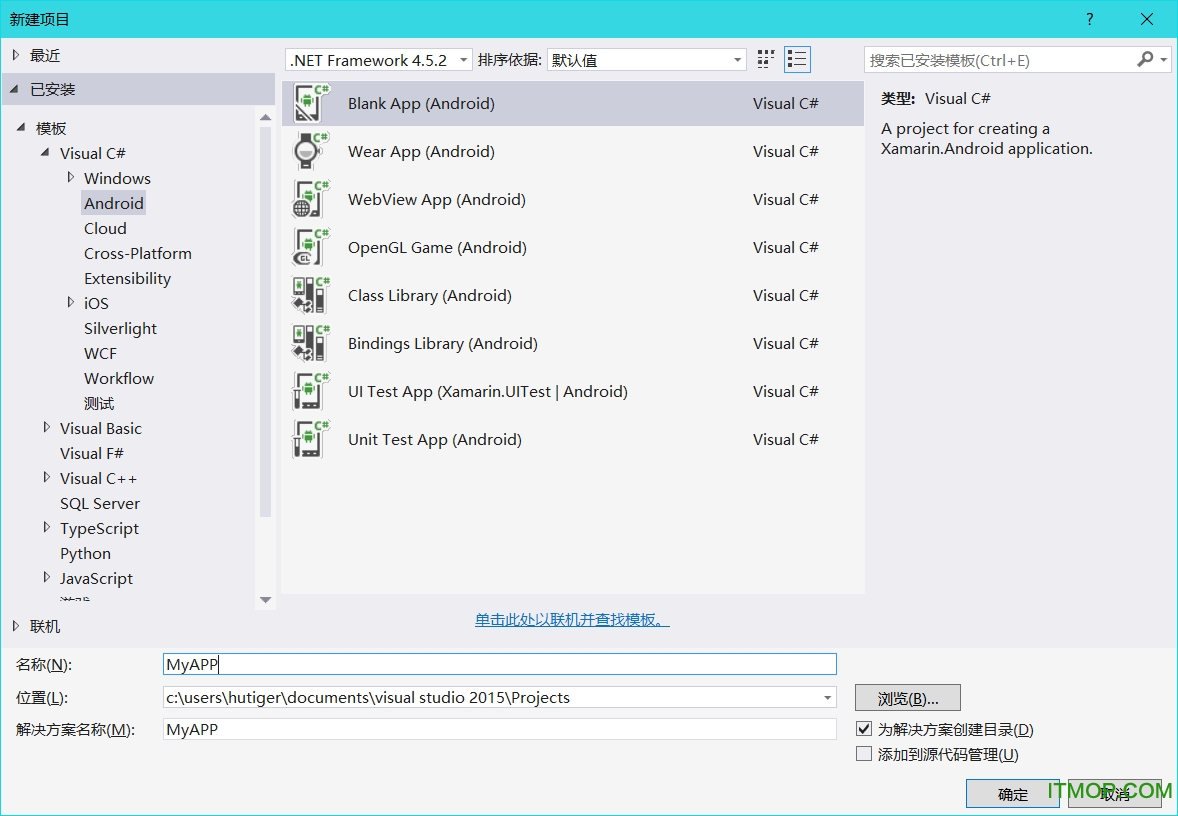Choose the UI Test App (Xamarin.UITest) template
Viewport: 1178px width, 816px height.
(487, 391)
